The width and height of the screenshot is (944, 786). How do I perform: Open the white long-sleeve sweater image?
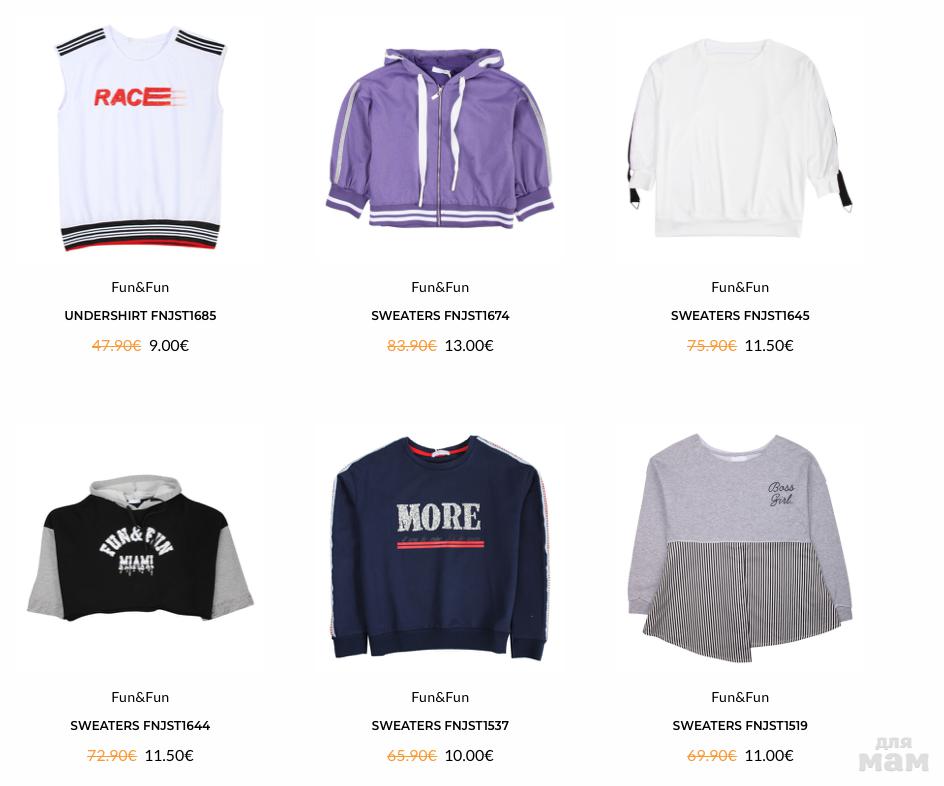[739, 138]
